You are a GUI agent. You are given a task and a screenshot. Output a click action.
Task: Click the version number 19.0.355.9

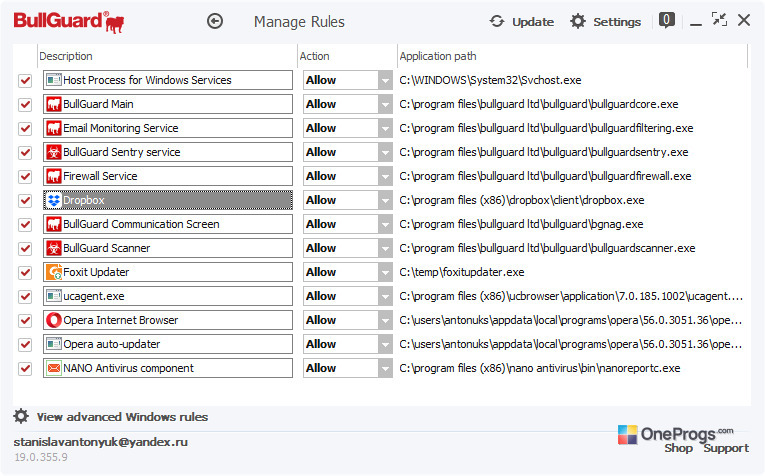(41, 457)
